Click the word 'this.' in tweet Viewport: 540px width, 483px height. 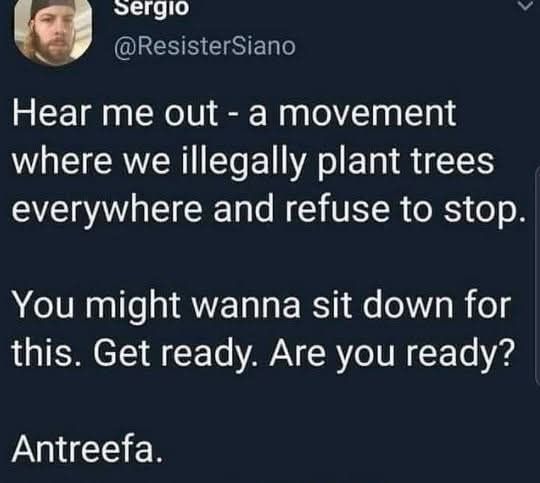(x=47, y=353)
